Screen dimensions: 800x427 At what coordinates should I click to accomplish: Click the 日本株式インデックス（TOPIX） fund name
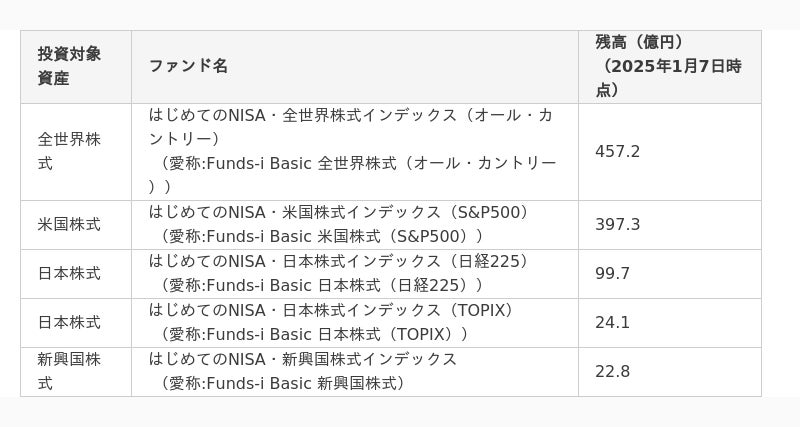(x=333, y=310)
